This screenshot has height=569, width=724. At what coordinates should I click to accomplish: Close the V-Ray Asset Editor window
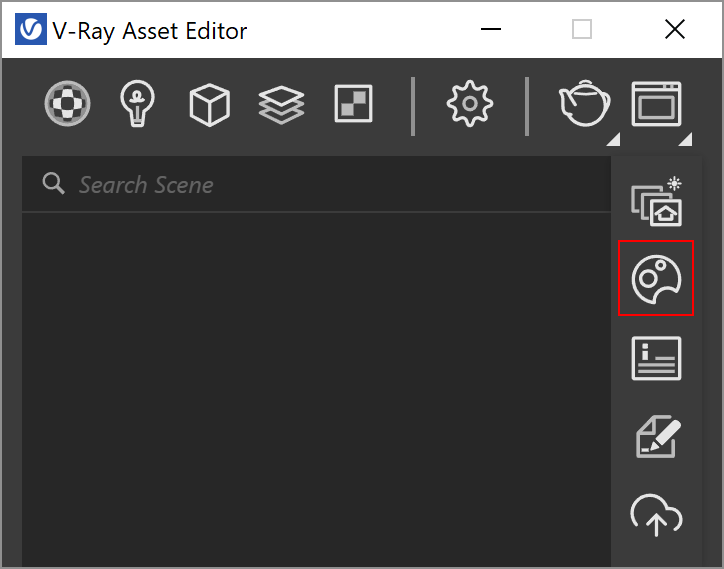675,29
